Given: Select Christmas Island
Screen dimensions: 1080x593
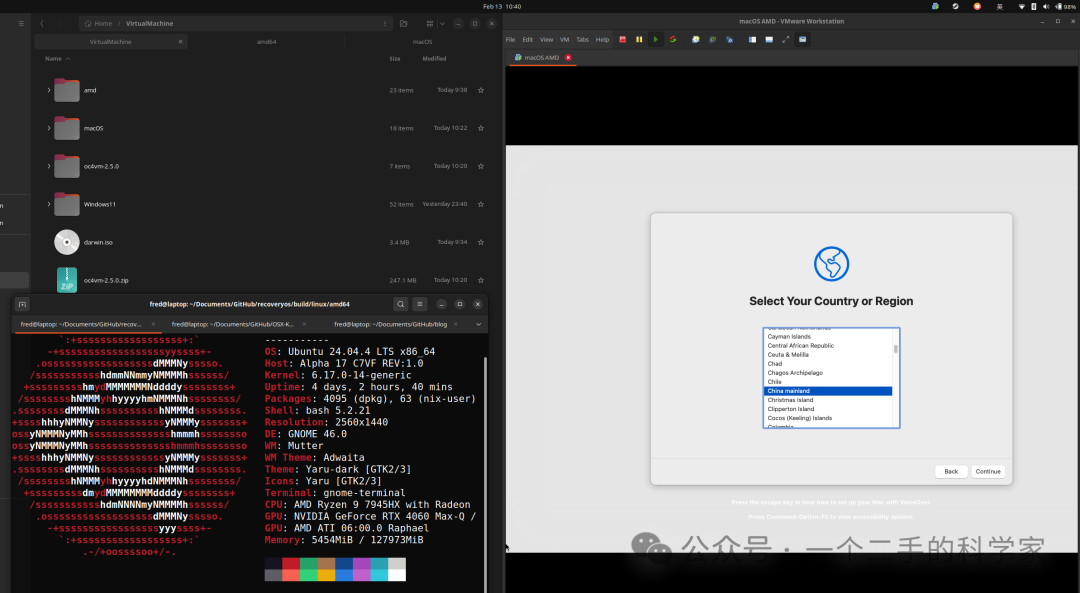Looking at the screenshot, I should [828, 400].
